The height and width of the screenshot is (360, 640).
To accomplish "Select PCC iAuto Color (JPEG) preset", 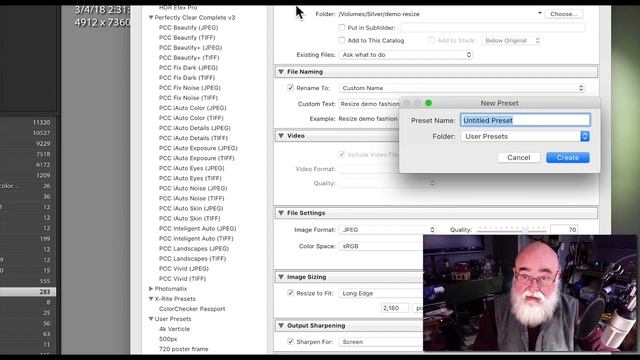I will pos(193,108).
